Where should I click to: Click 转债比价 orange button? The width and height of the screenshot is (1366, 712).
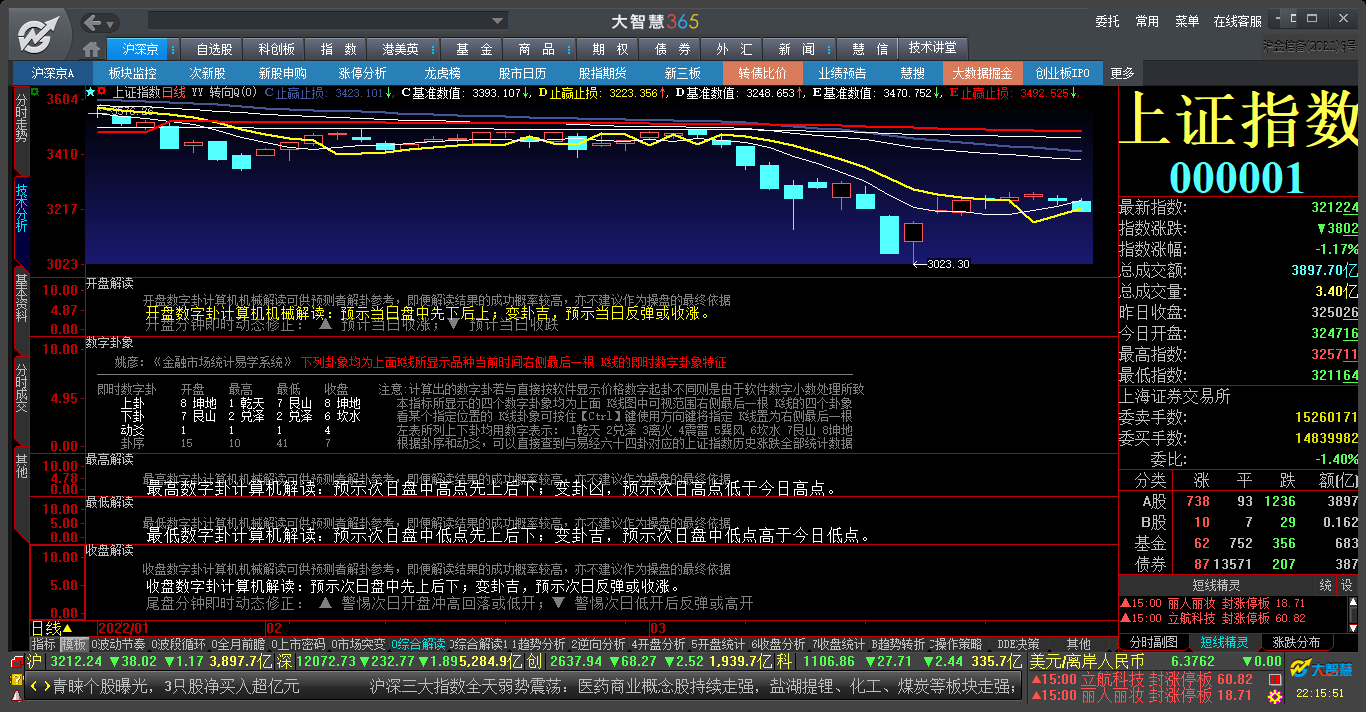pos(762,73)
